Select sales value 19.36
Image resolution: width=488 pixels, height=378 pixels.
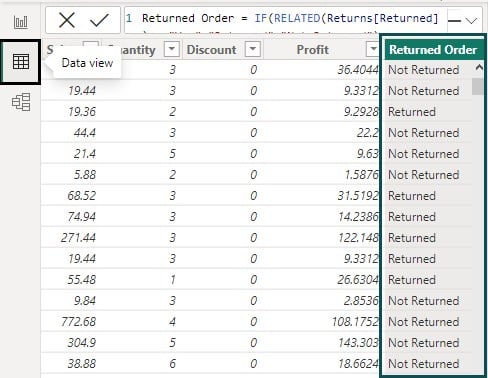(82, 112)
